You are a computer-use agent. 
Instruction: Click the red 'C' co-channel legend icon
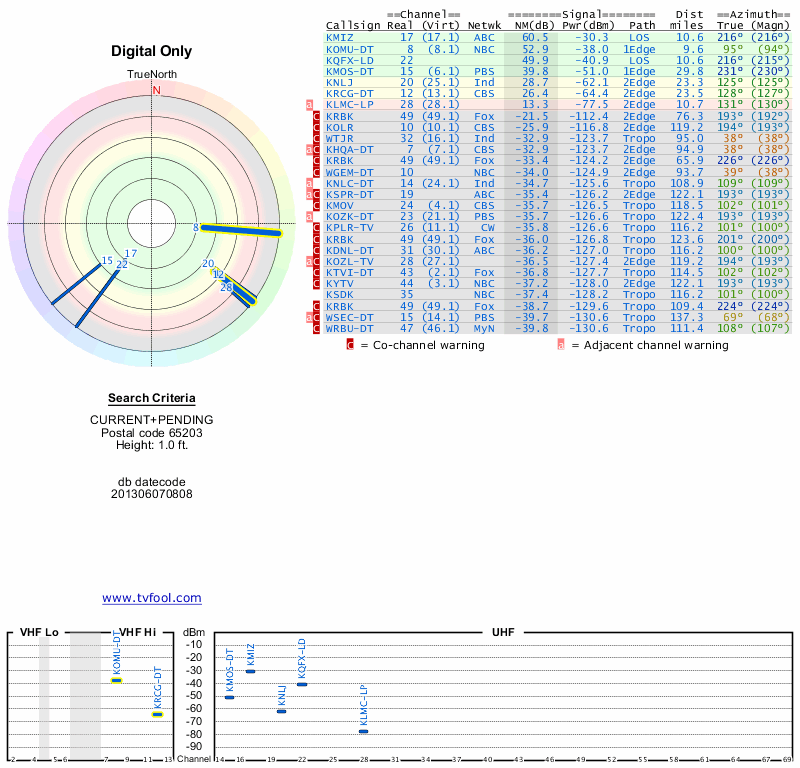tap(350, 345)
